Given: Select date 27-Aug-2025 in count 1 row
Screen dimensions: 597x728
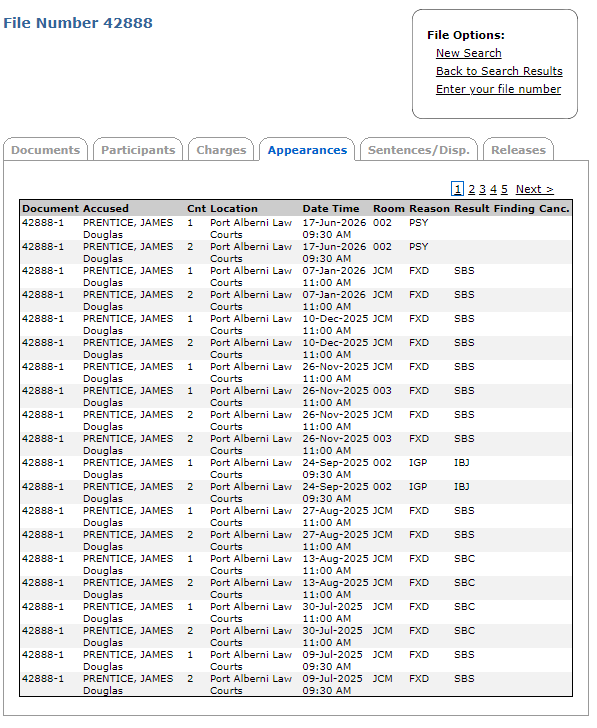Looking at the screenshot, I should coord(335,511).
